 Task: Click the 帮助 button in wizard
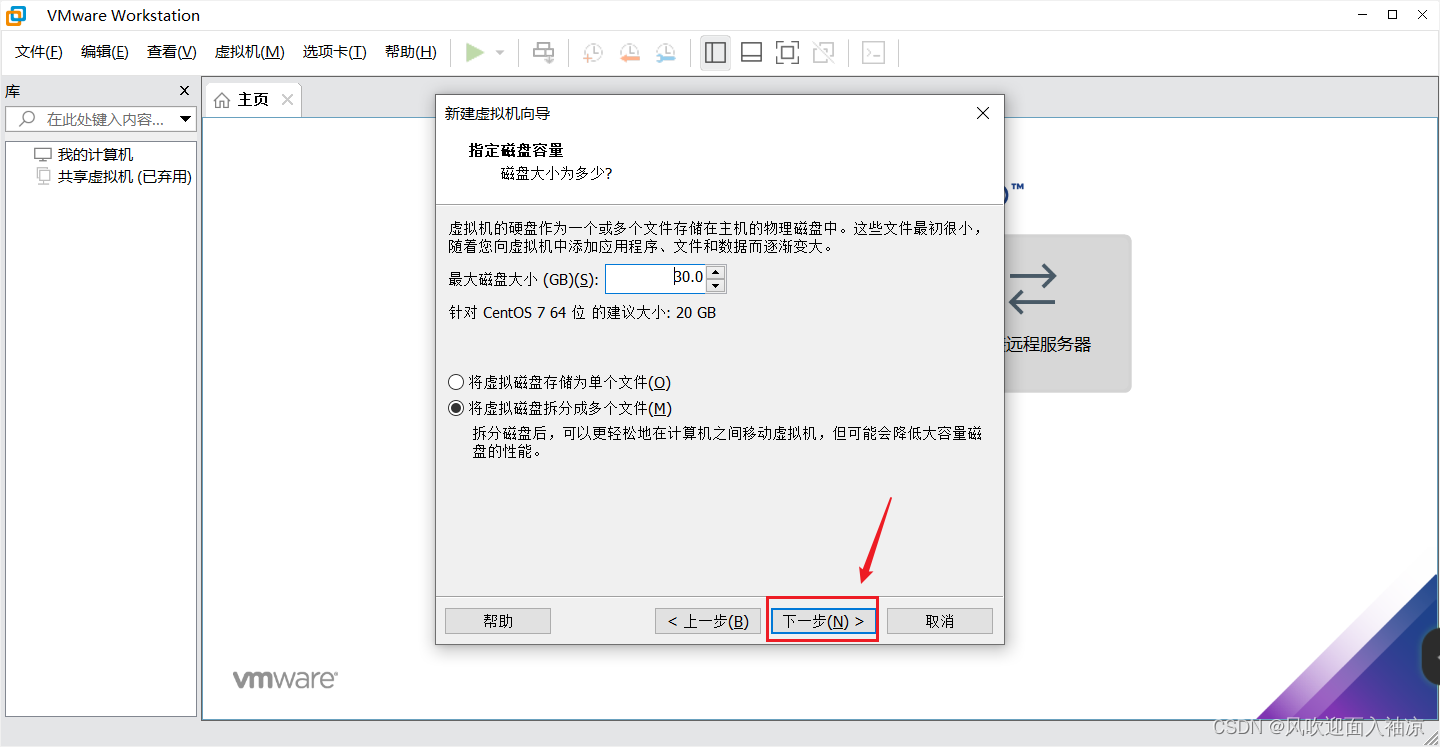[x=498, y=621]
